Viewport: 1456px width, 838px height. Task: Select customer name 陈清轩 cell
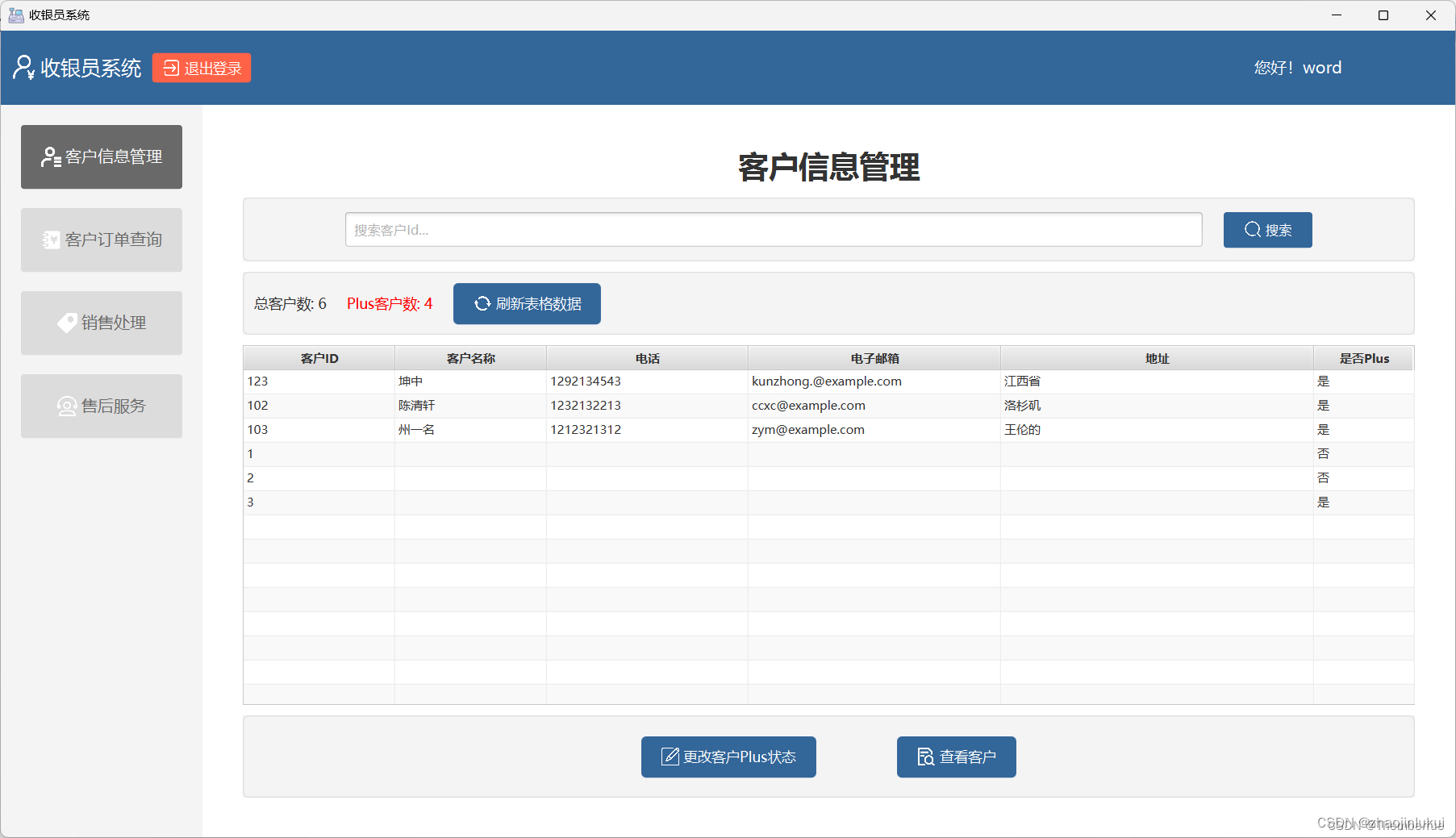pos(470,406)
